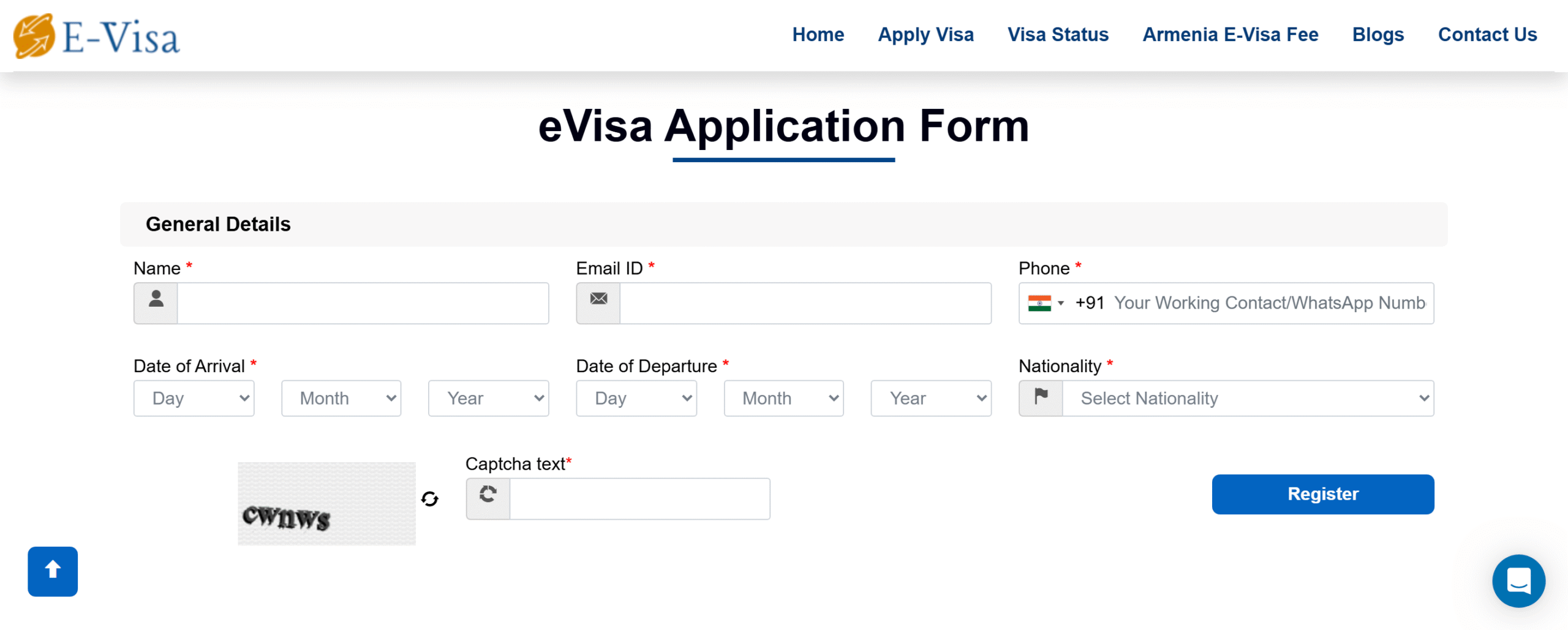Open the Visa Status menu item
The height and width of the screenshot is (630, 1568).
(1058, 34)
